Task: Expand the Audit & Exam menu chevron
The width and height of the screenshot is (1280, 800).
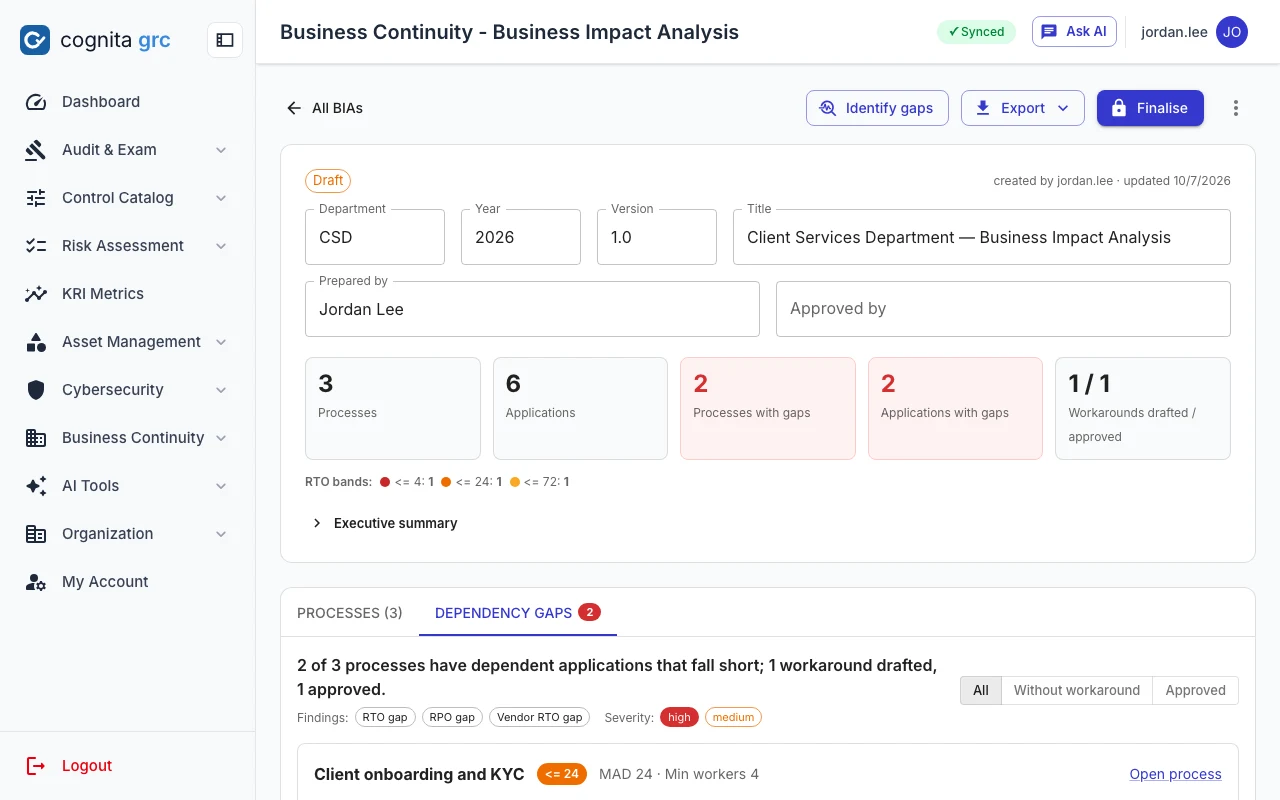Action: [x=221, y=150]
